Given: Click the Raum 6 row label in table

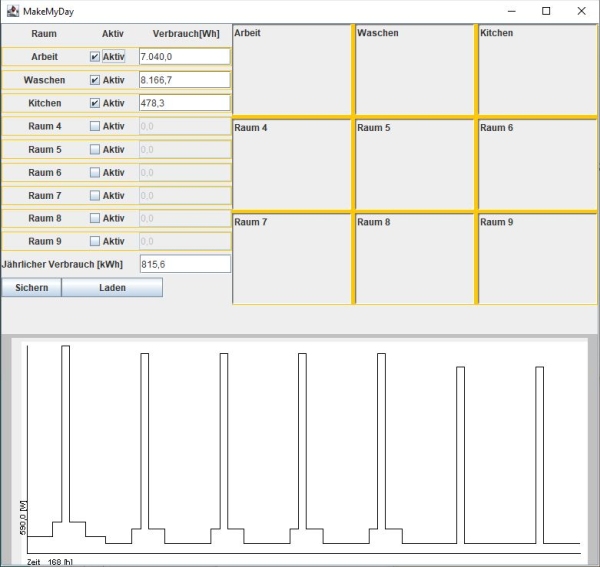Looking at the screenshot, I should click(44, 172).
